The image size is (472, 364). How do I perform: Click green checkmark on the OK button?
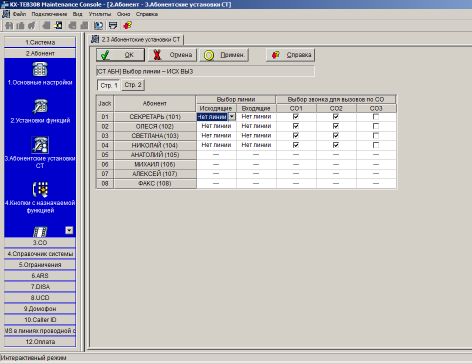point(106,55)
